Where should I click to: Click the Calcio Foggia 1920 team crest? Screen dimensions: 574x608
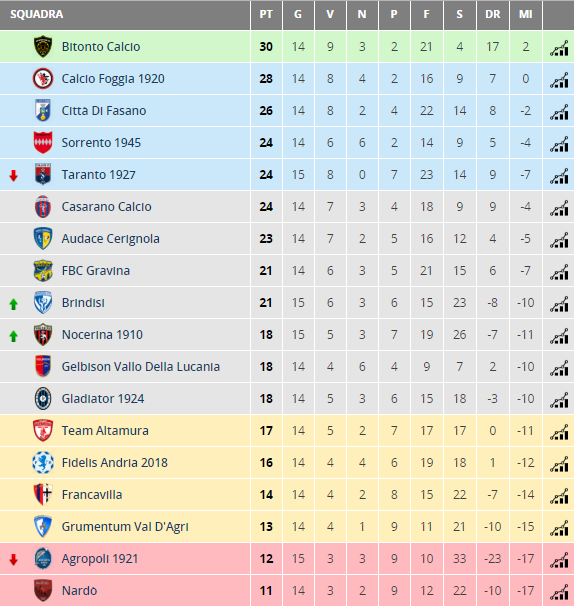[43, 79]
